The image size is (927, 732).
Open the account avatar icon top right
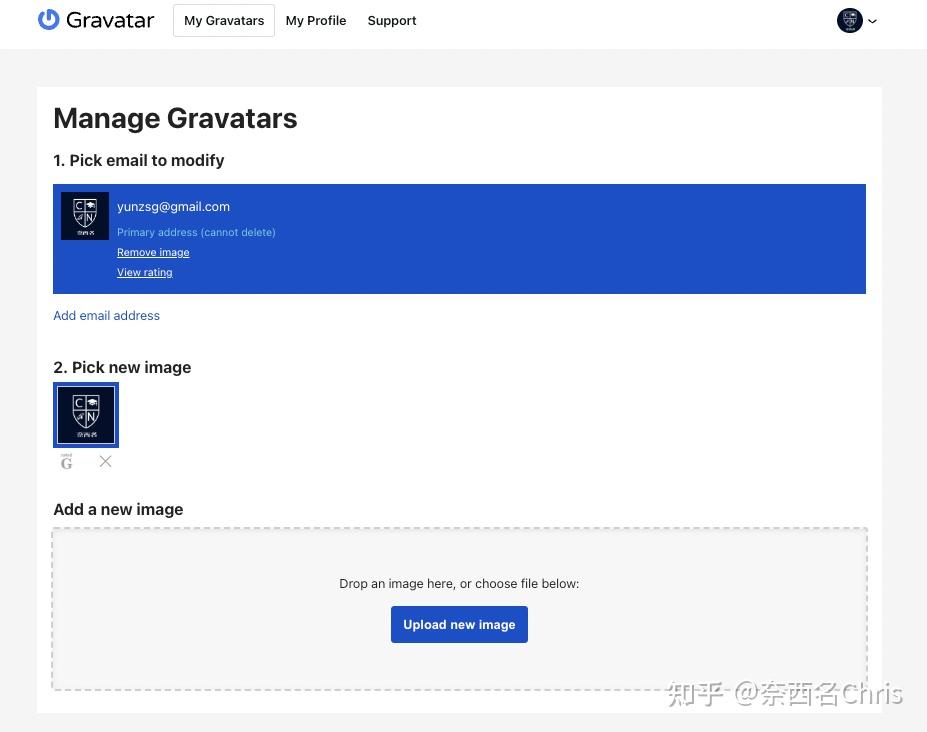coord(849,20)
